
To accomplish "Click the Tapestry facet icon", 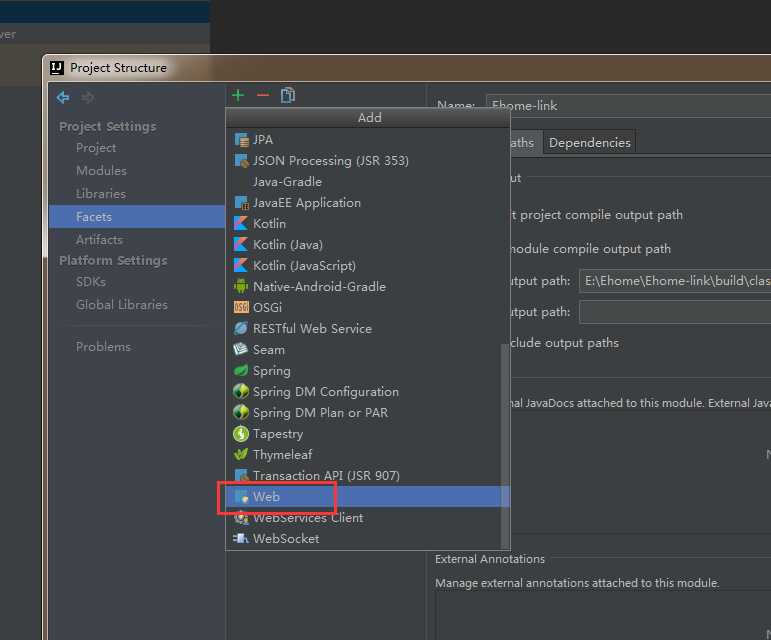I will point(241,434).
